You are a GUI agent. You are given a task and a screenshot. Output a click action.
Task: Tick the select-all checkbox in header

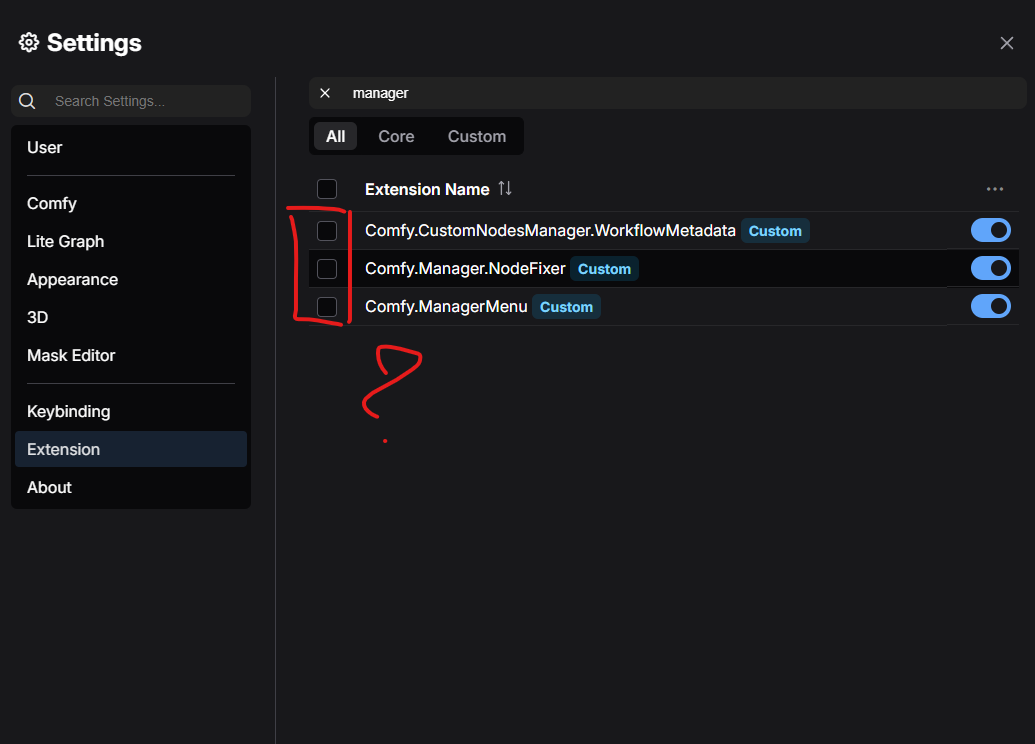(x=327, y=189)
